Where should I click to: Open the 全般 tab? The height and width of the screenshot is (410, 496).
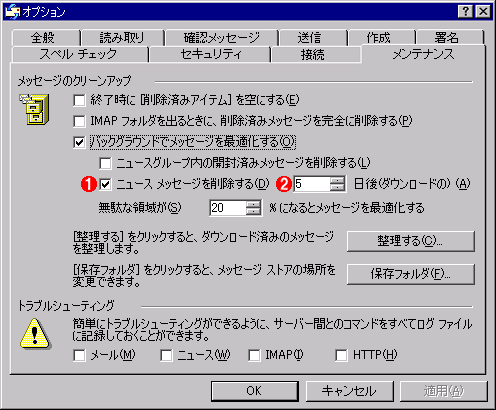coord(43,38)
